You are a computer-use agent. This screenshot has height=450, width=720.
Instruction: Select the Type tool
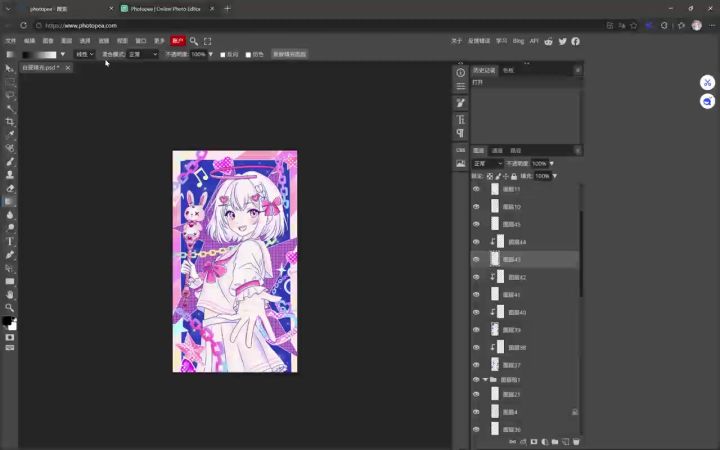[9, 241]
